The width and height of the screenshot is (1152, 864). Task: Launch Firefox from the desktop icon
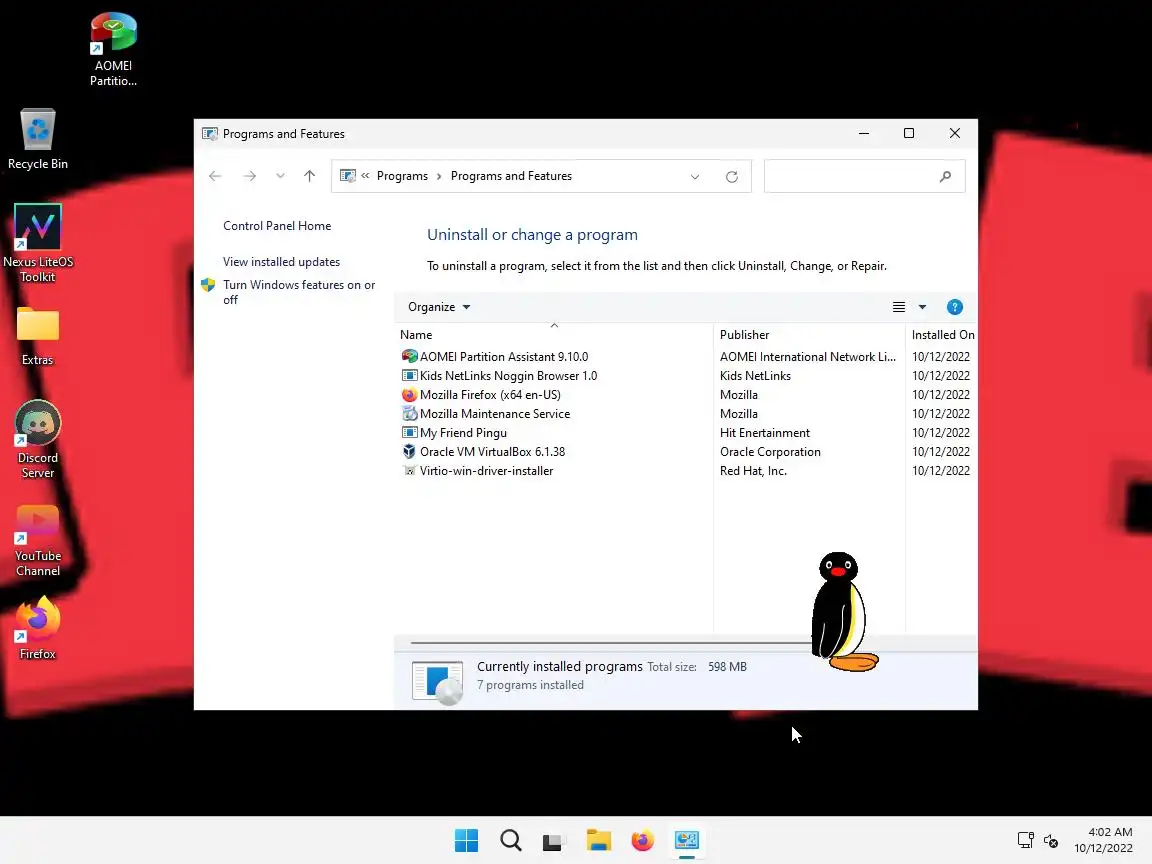37,628
